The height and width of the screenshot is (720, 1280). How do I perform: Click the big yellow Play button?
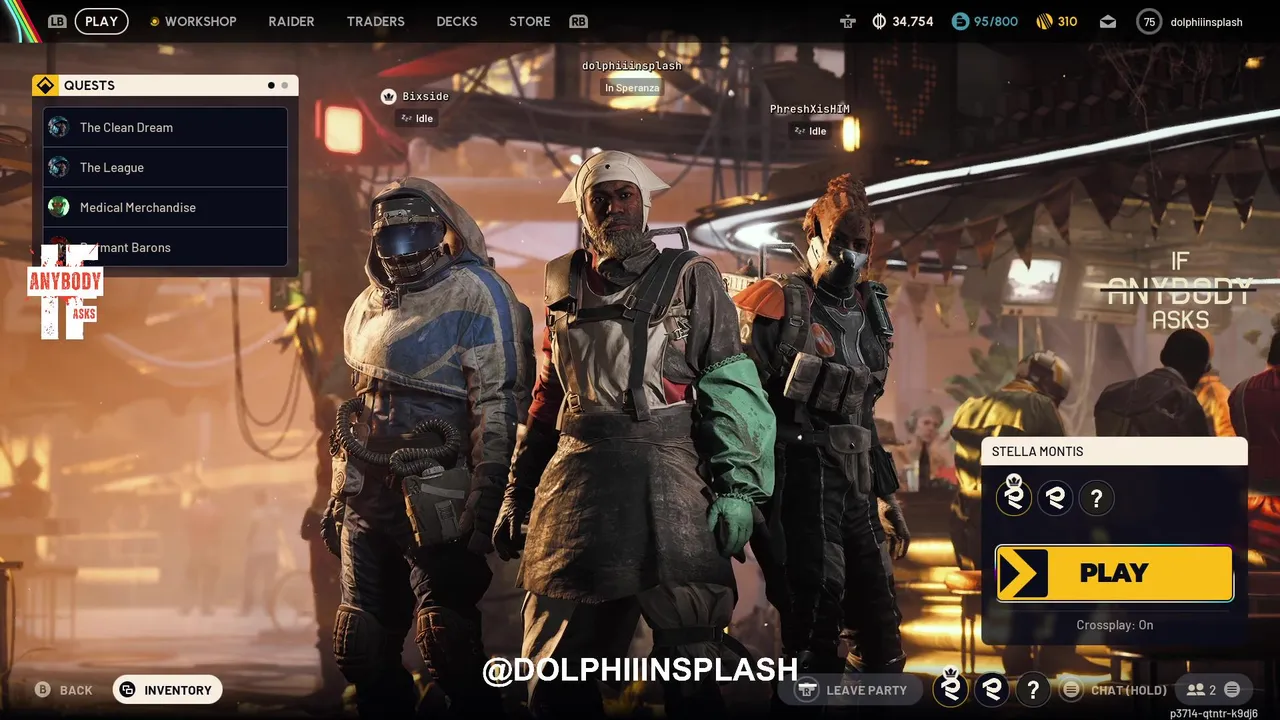click(1114, 573)
